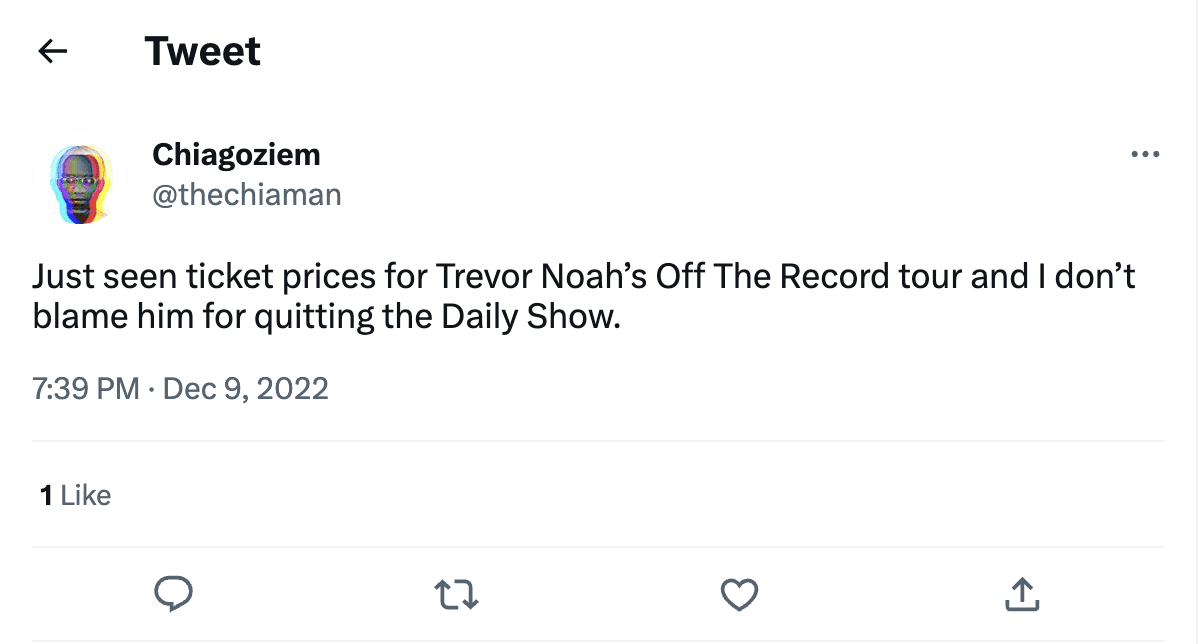
Task: Click the "Tweet" page heading
Action: (203, 51)
